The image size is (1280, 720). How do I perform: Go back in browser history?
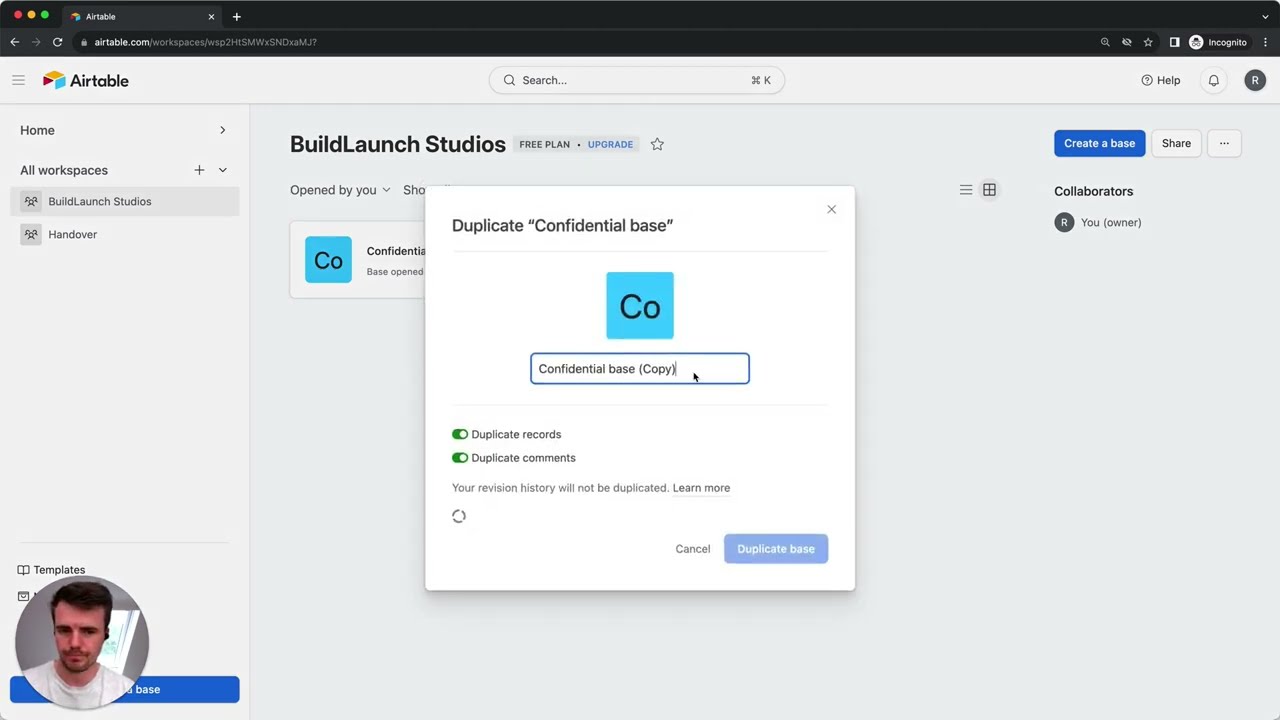(14, 42)
